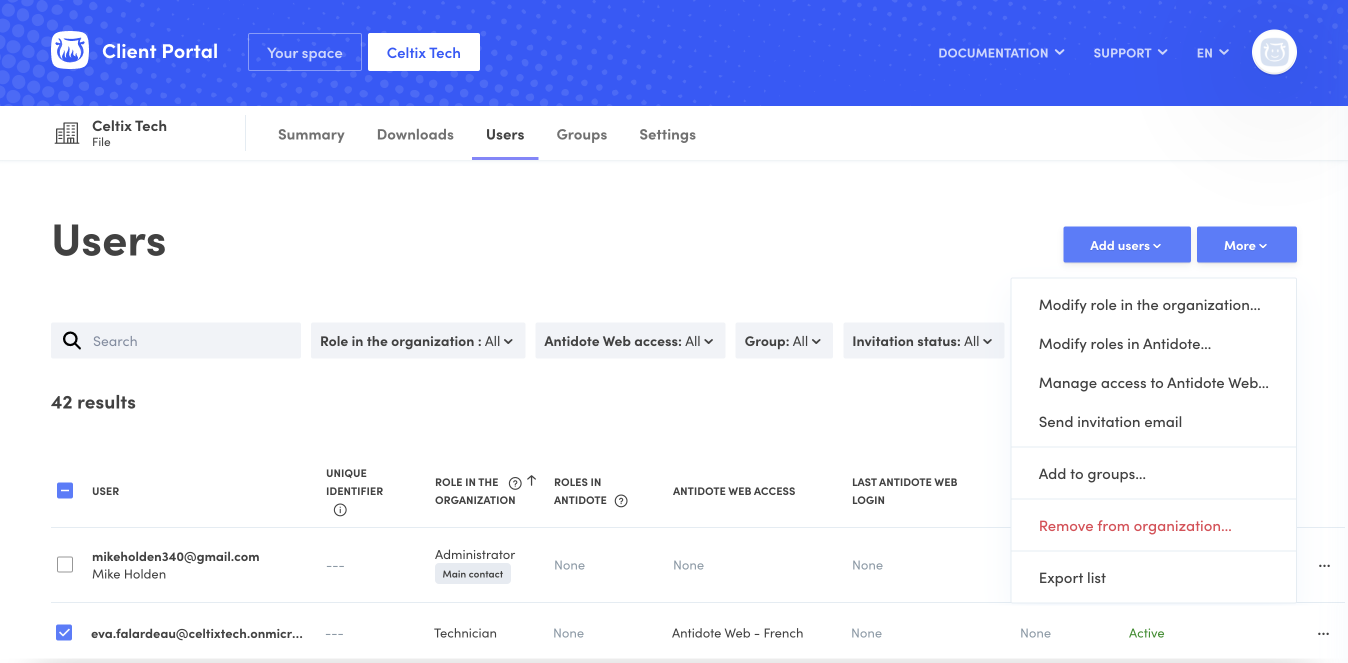1348x663 pixels.
Task: Click the Antidote Web Access column header
Action: point(734,491)
